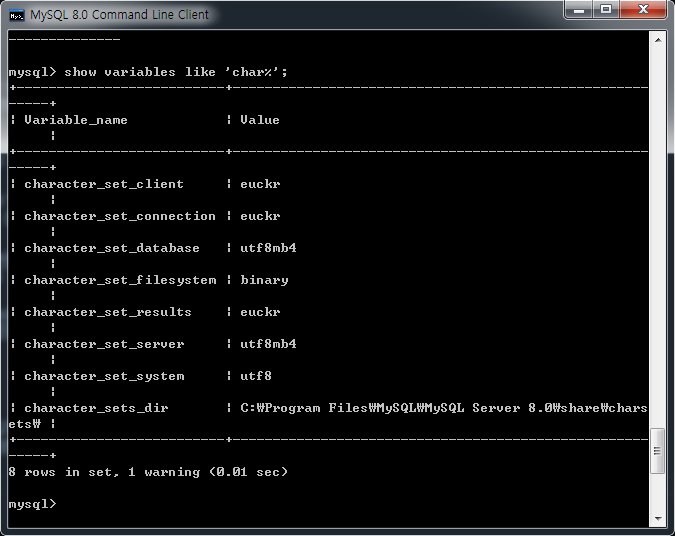Click the Value column header text
This screenshot has height=536, width=675.
260,120
